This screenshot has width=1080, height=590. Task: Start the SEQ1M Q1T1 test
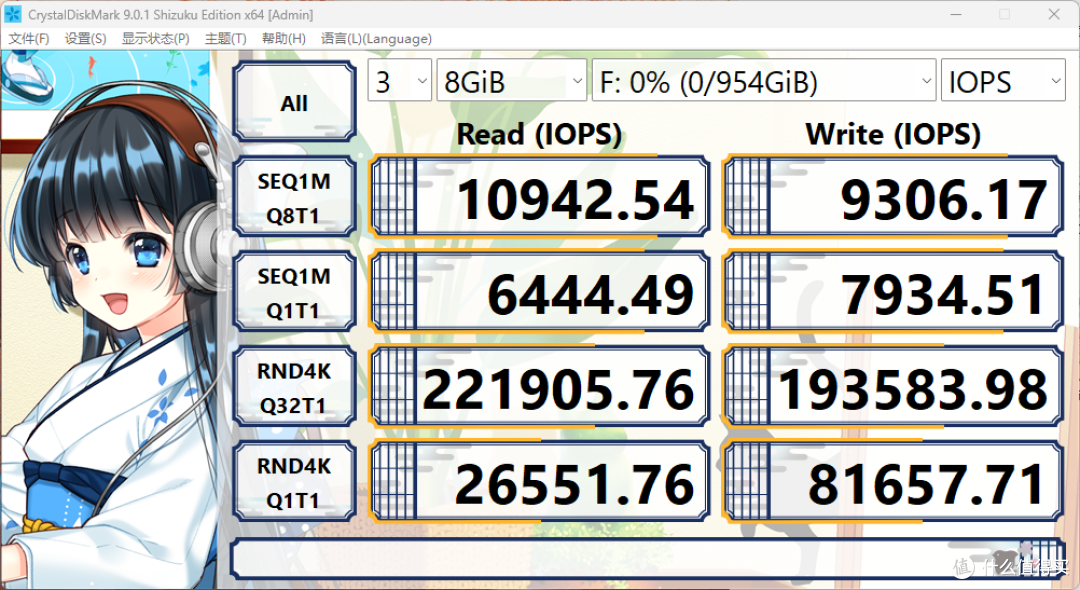[294, 293]
